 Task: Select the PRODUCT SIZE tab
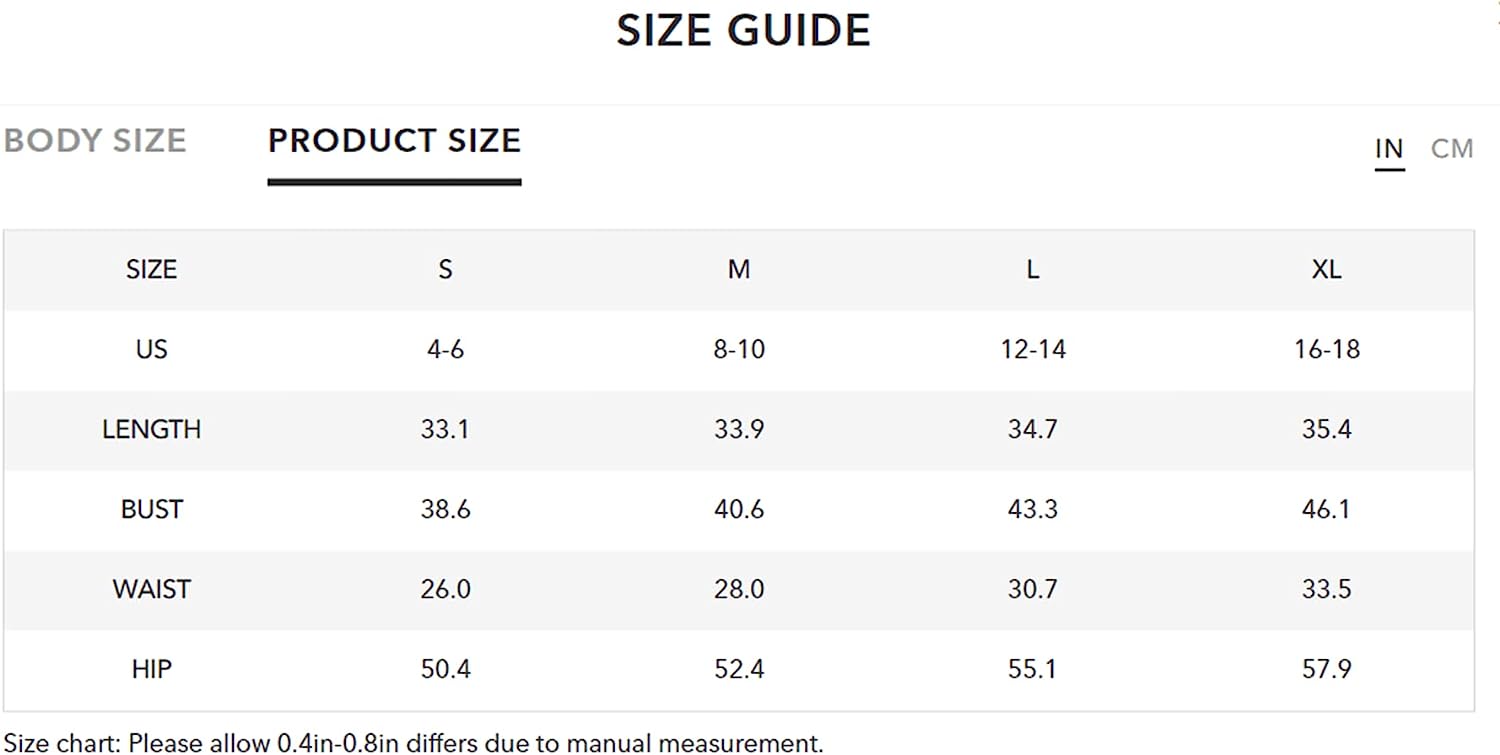[394, 140]
